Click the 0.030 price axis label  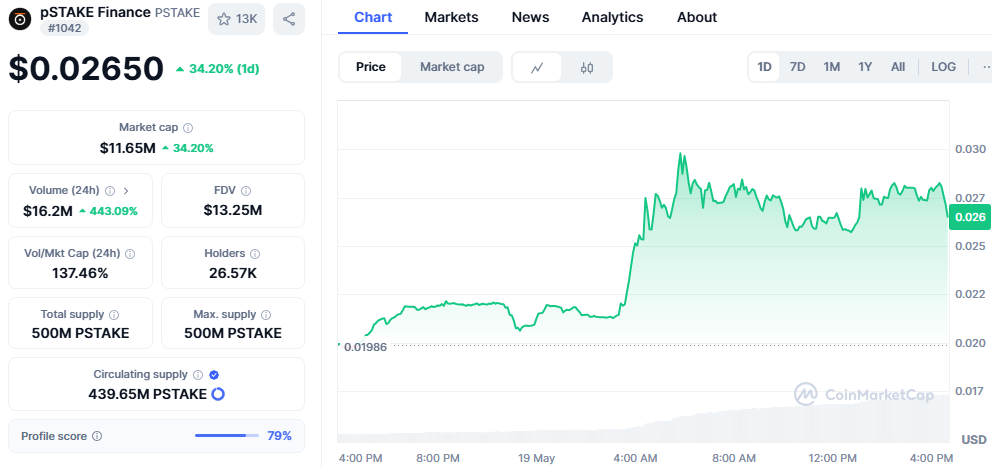pos(970,149)
